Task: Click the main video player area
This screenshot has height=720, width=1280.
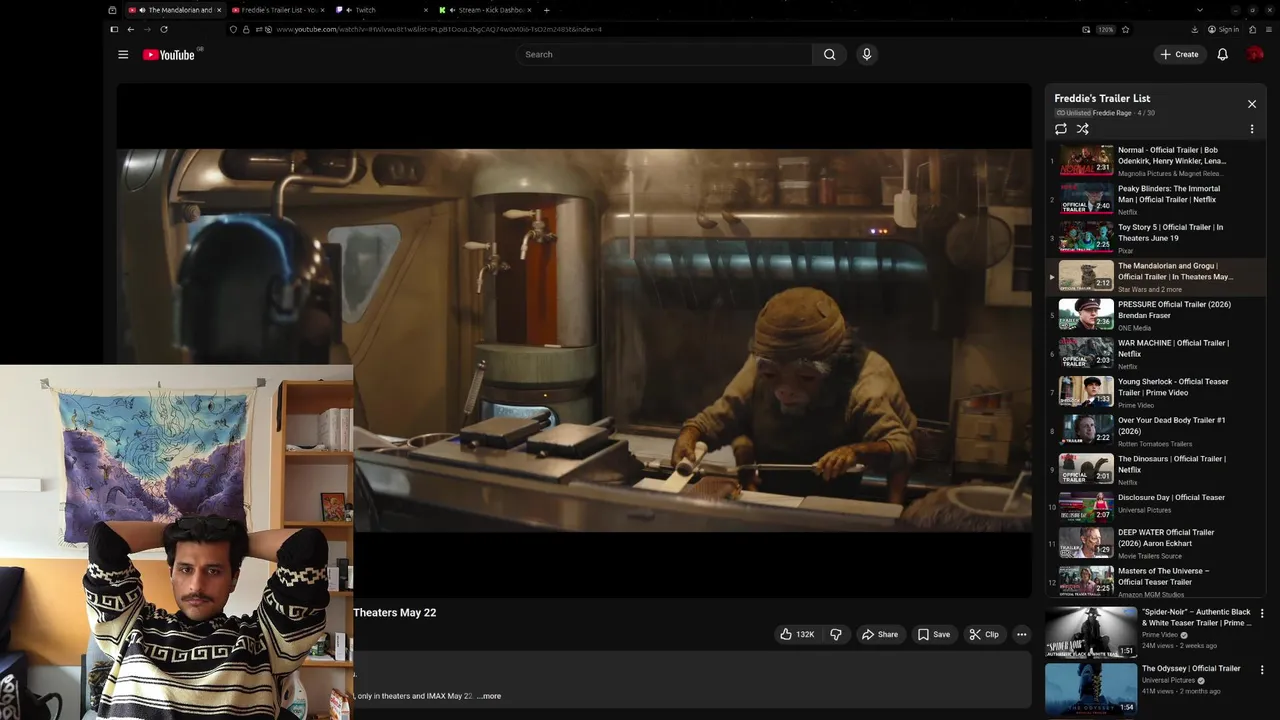Action: [574, 340]
